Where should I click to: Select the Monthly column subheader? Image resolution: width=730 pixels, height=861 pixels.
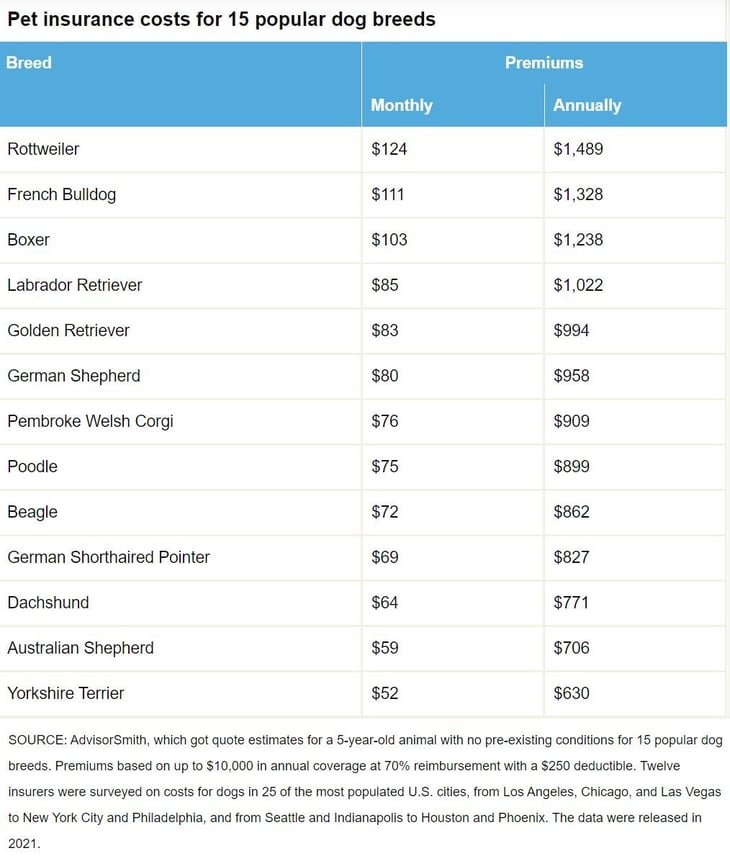click(401, 105)
